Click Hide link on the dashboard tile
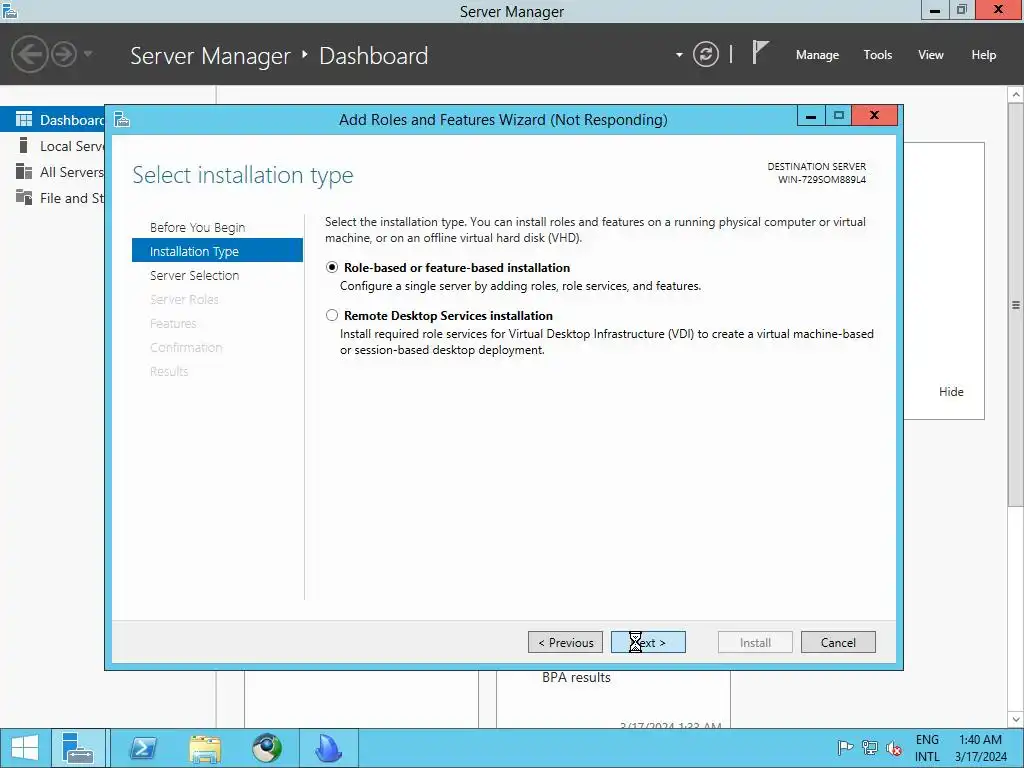Screen dimensions: 1024x768 (x=952, y=392)
